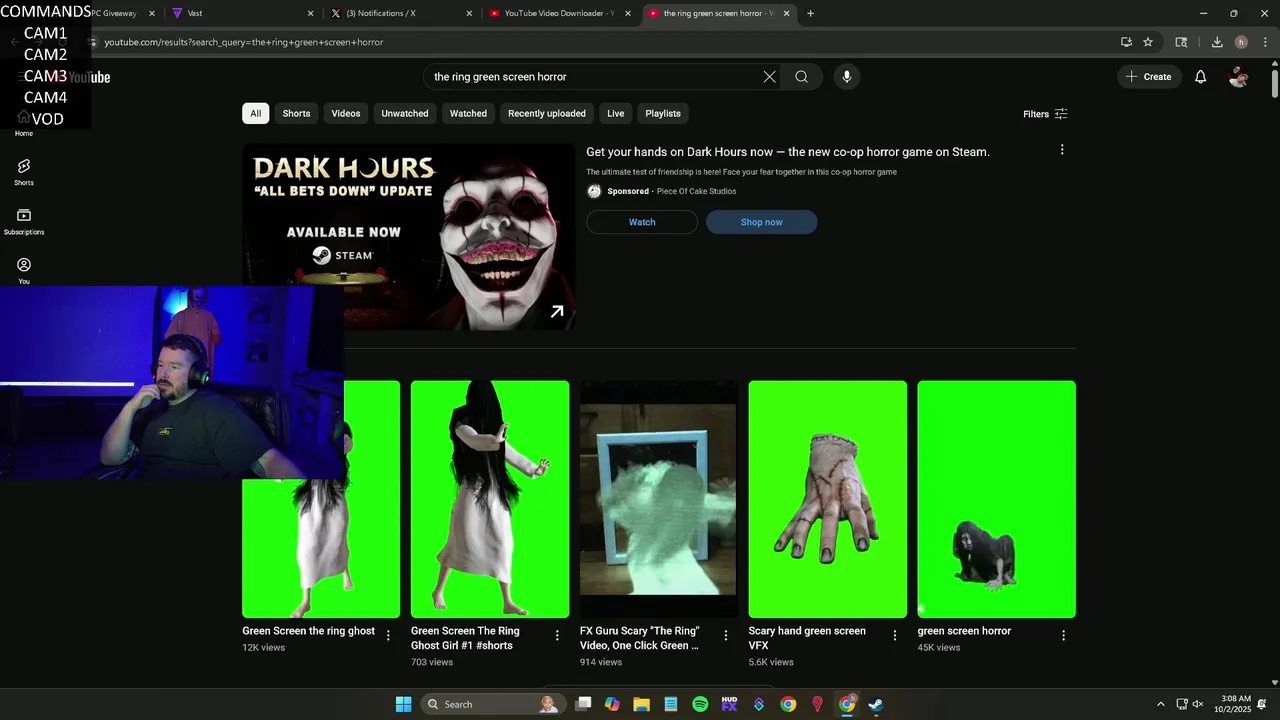
Task: Open Chrome downloads icon
Action: click(1217, 42)
